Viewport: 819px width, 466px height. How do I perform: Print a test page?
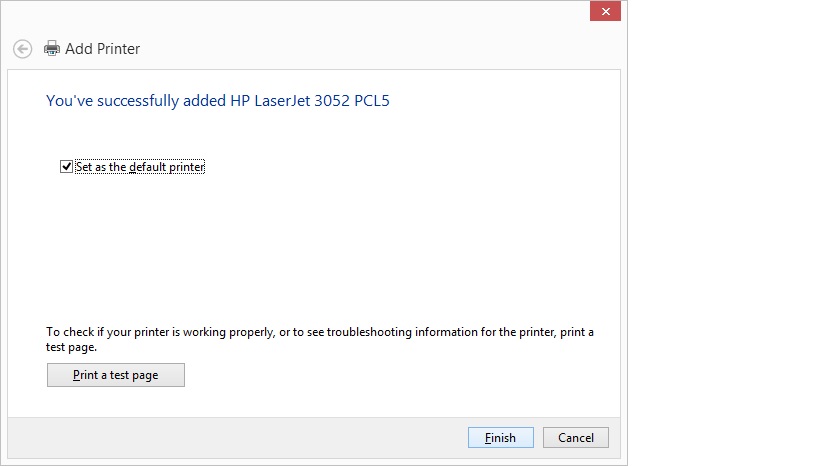(x=115, y=375)
